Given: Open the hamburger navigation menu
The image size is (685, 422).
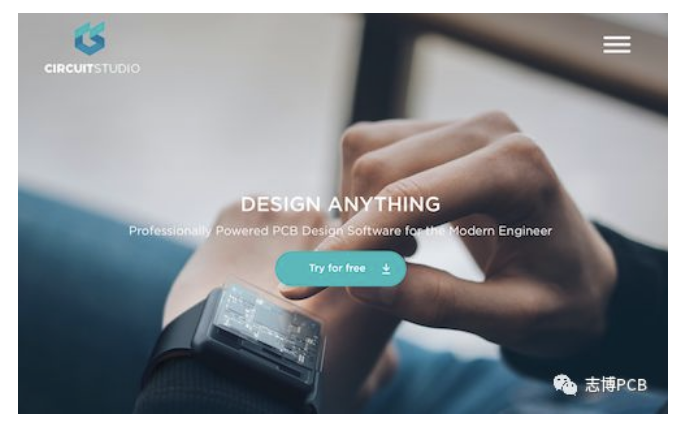Looking at the screenshot, I should (x=616, y=45).
